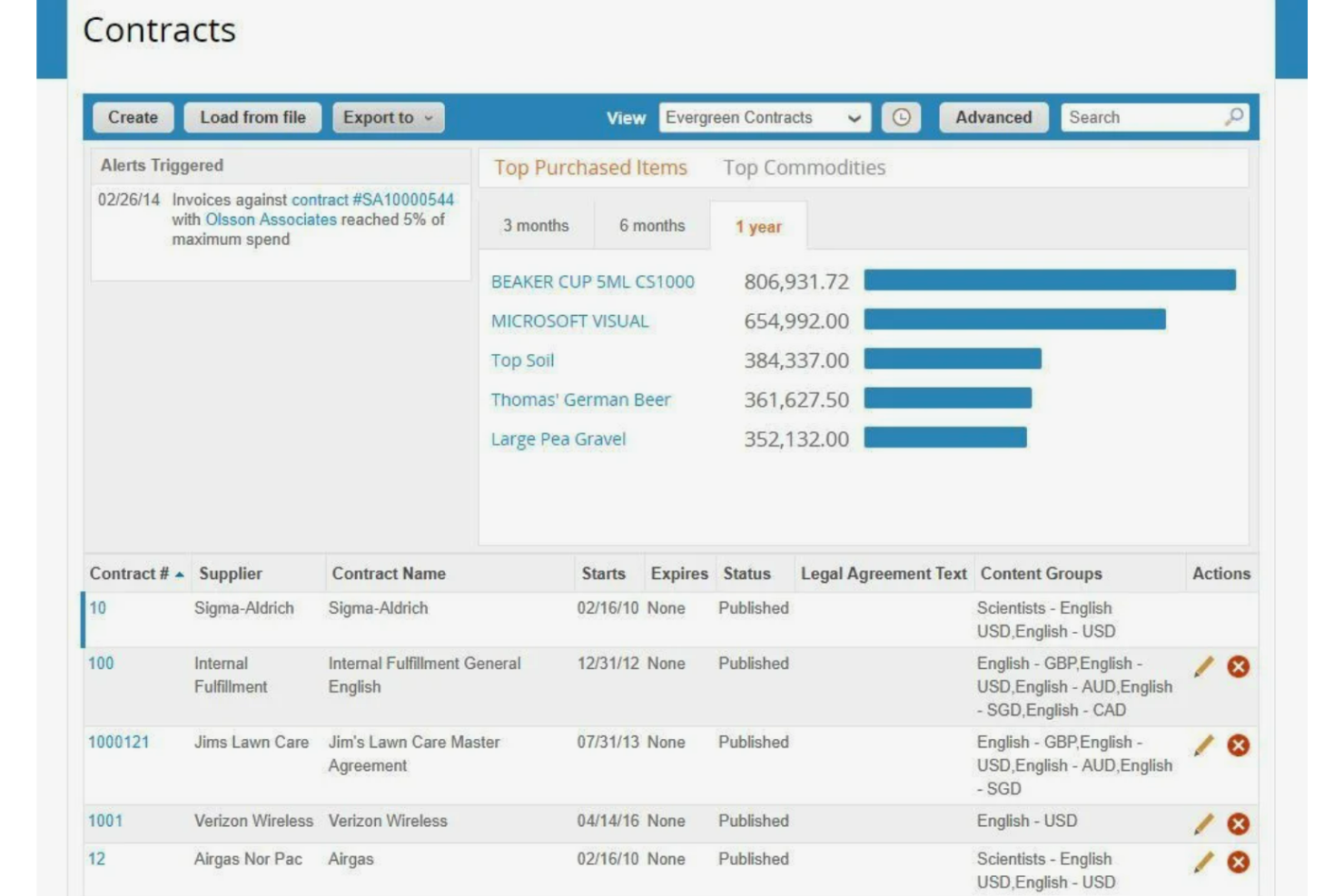Click the 02/26/14 alert date
Screen dimensions: 1344x896
[129, 200]
